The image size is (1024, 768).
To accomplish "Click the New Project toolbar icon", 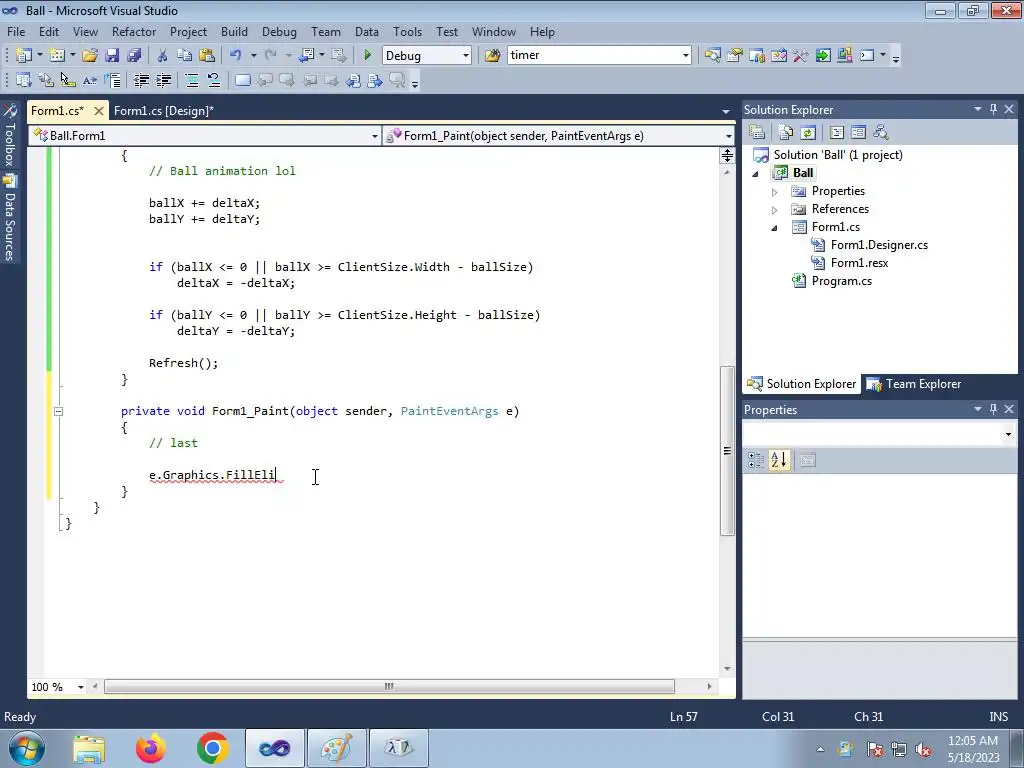I will tap(24, 56).
